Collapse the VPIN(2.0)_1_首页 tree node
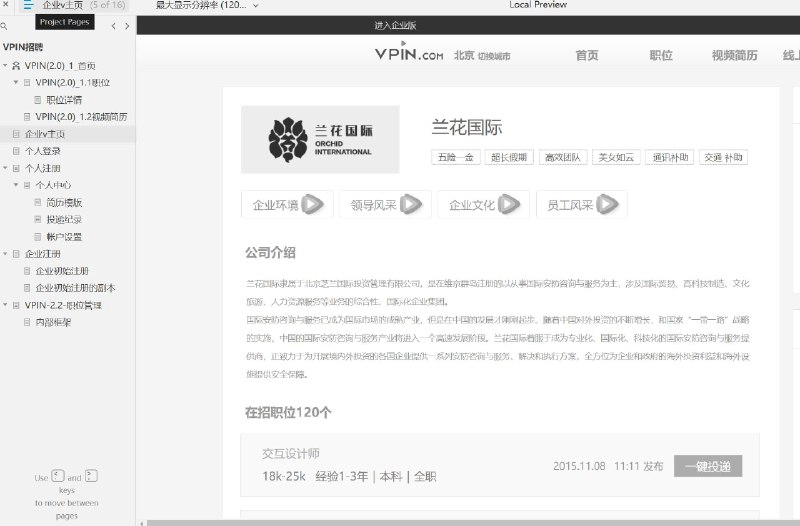This screenshot has height=526, width=800. pyautogui.click(x=5, y=65)
